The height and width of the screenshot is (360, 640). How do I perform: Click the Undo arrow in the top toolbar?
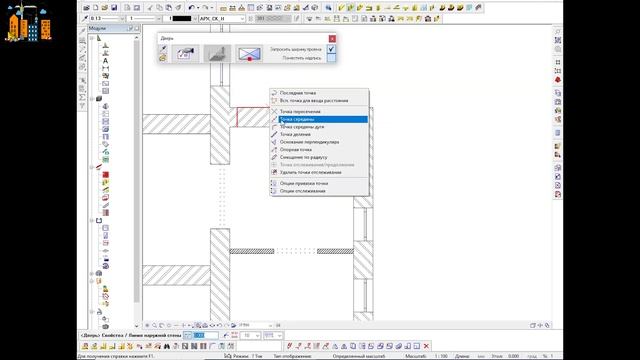(191, 8)
